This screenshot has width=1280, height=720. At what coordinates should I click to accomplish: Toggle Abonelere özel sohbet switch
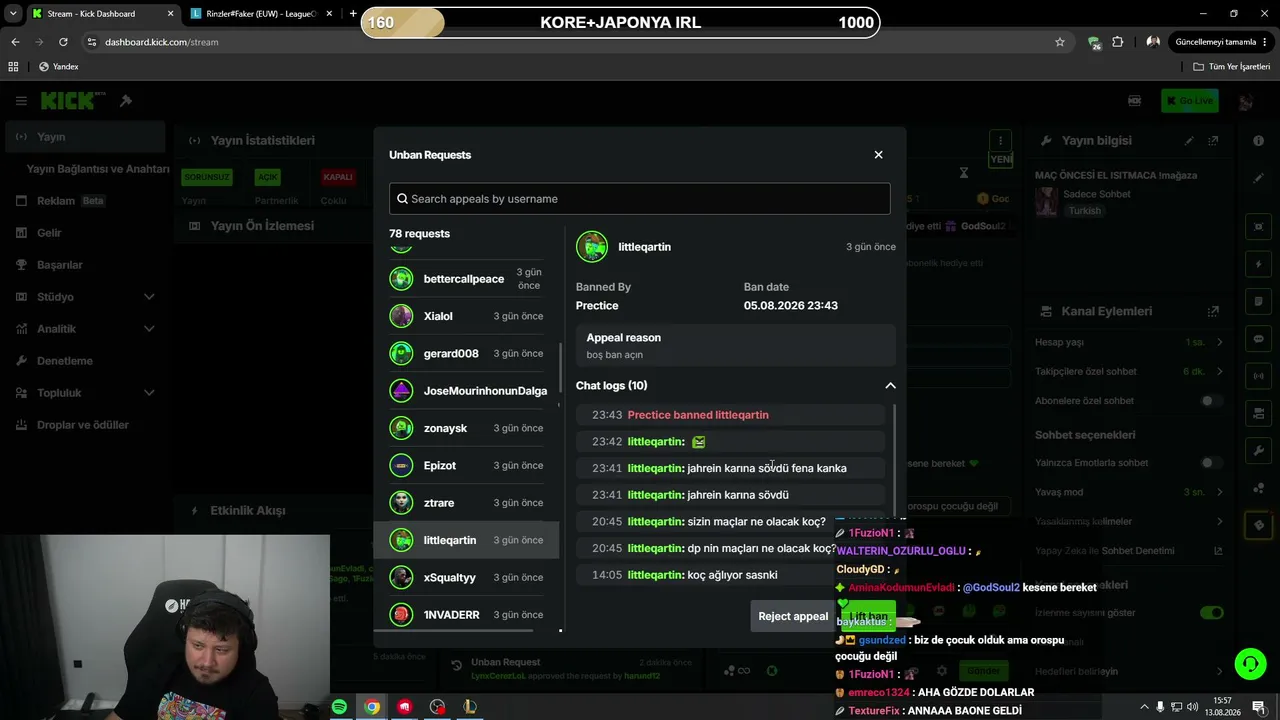tap(1211, 401)
